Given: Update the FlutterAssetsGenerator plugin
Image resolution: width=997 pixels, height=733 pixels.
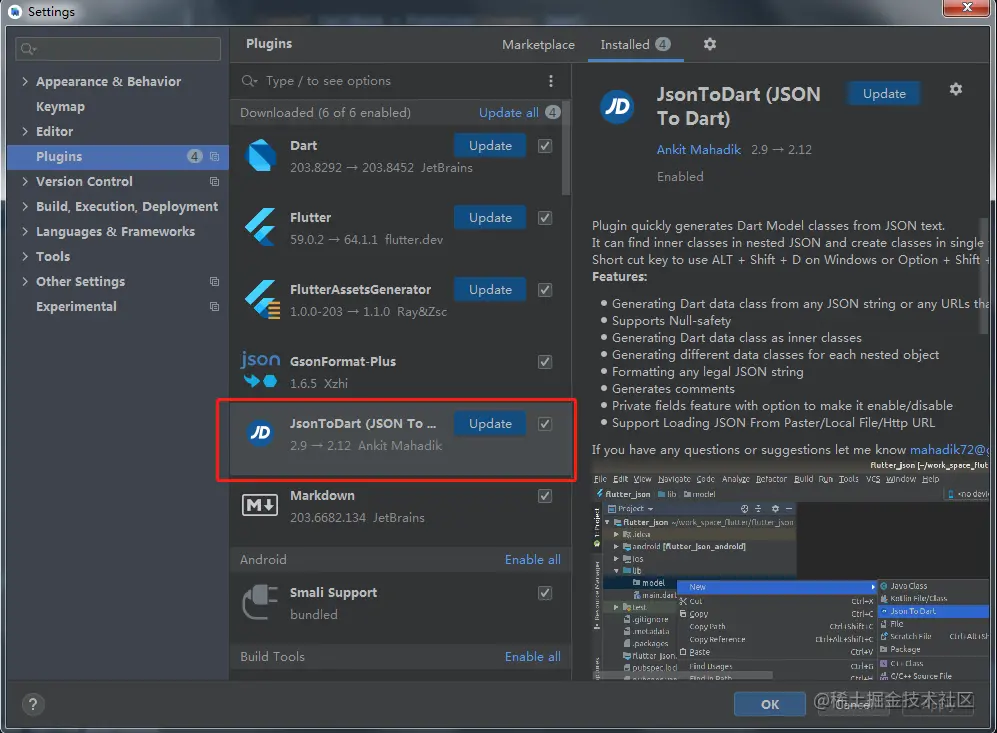Looking at the screenshot, I should [490, 289].
